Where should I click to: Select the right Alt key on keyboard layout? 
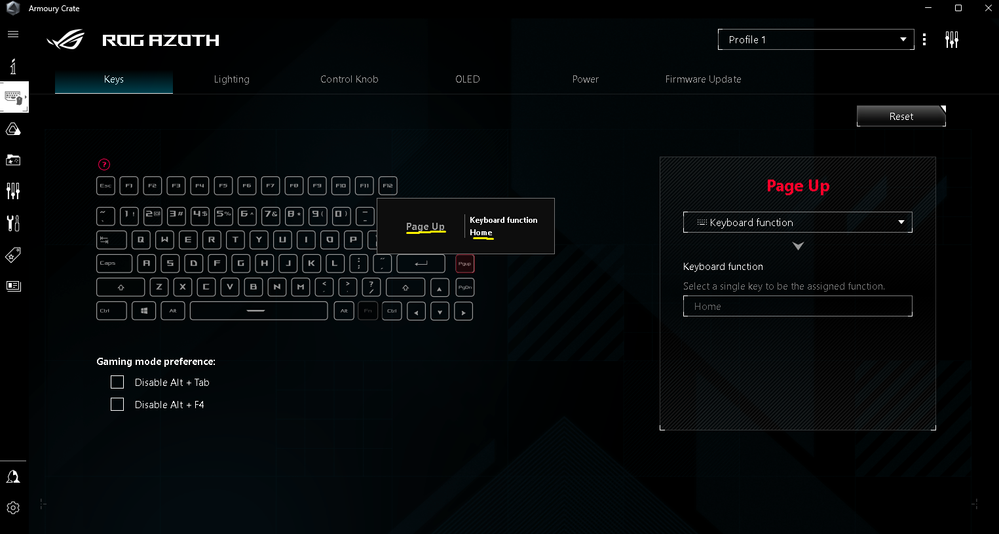click(x=343, y=311)
